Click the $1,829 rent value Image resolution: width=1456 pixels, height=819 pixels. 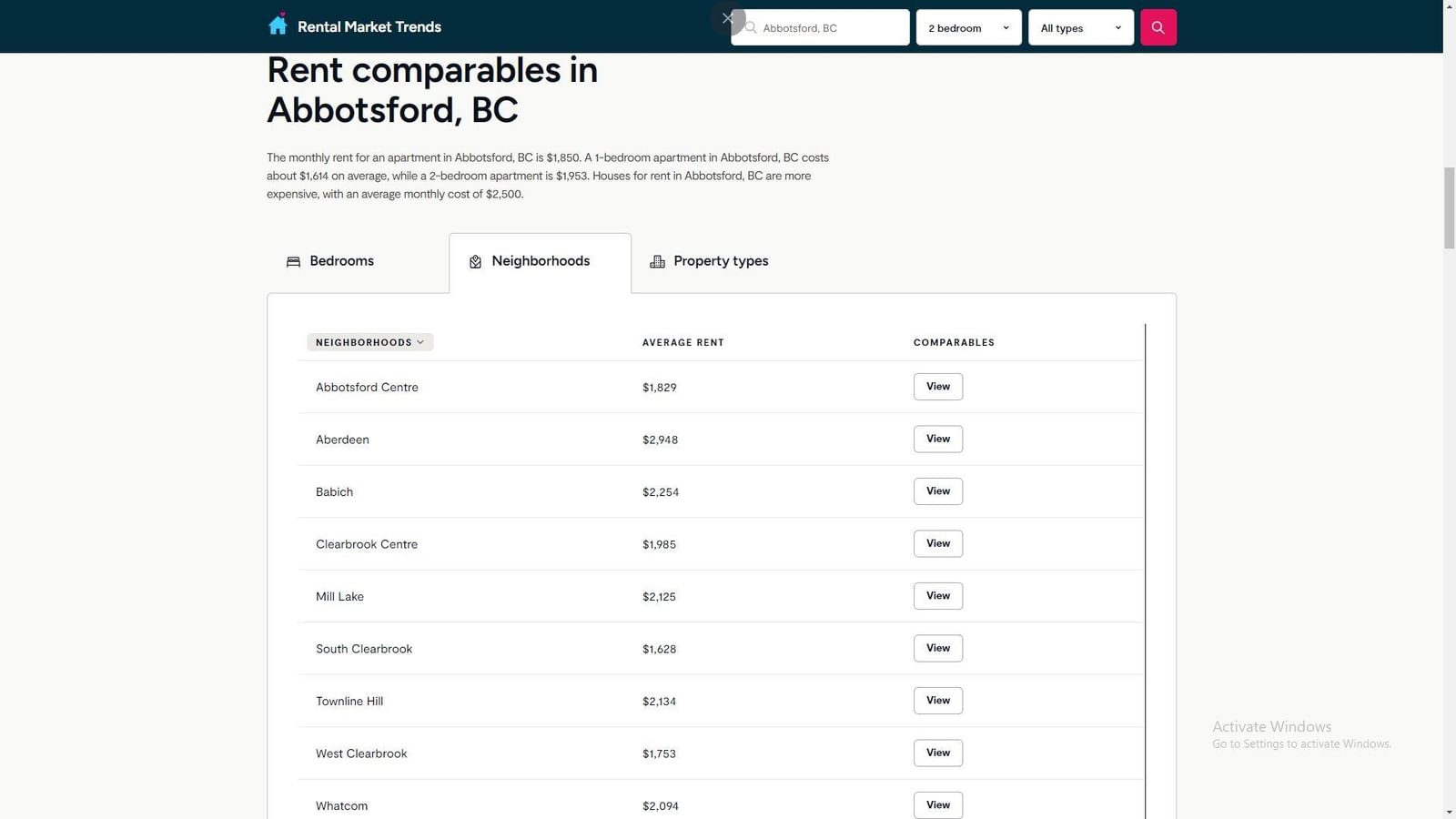659,388
